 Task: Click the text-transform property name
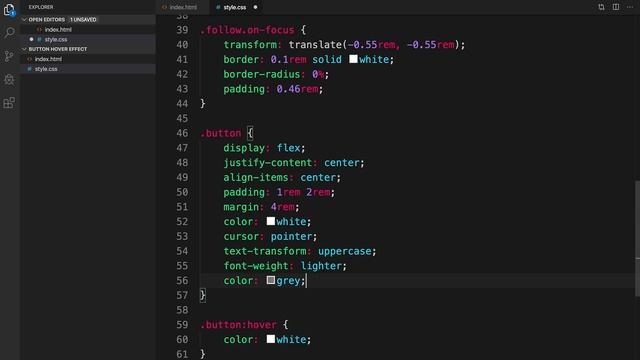265,251
